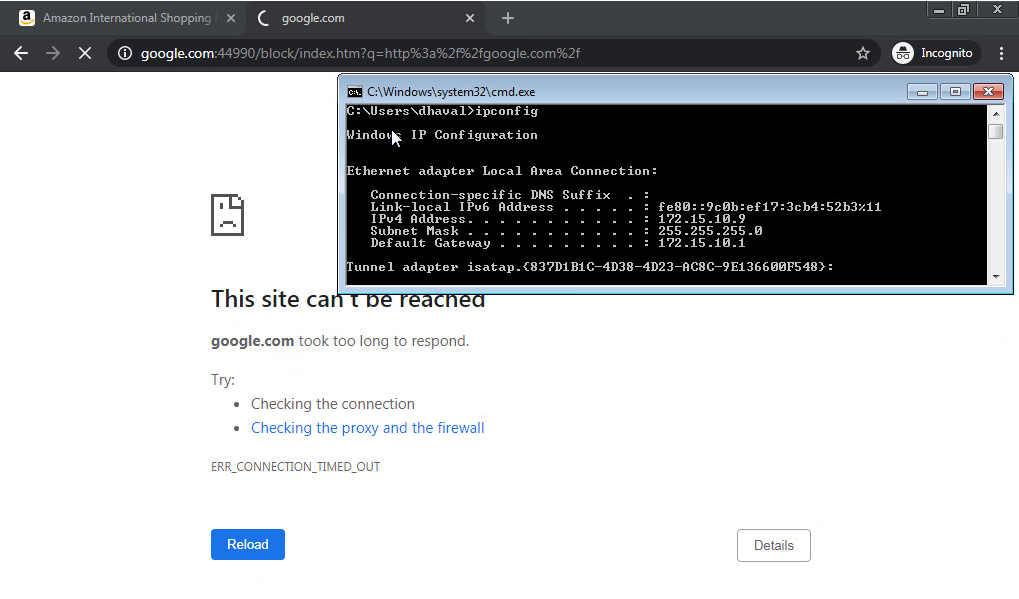Viewport: 1019px width, 599px height.
Task: Click the ipconfig command prompt line
Action: [442, 111]
